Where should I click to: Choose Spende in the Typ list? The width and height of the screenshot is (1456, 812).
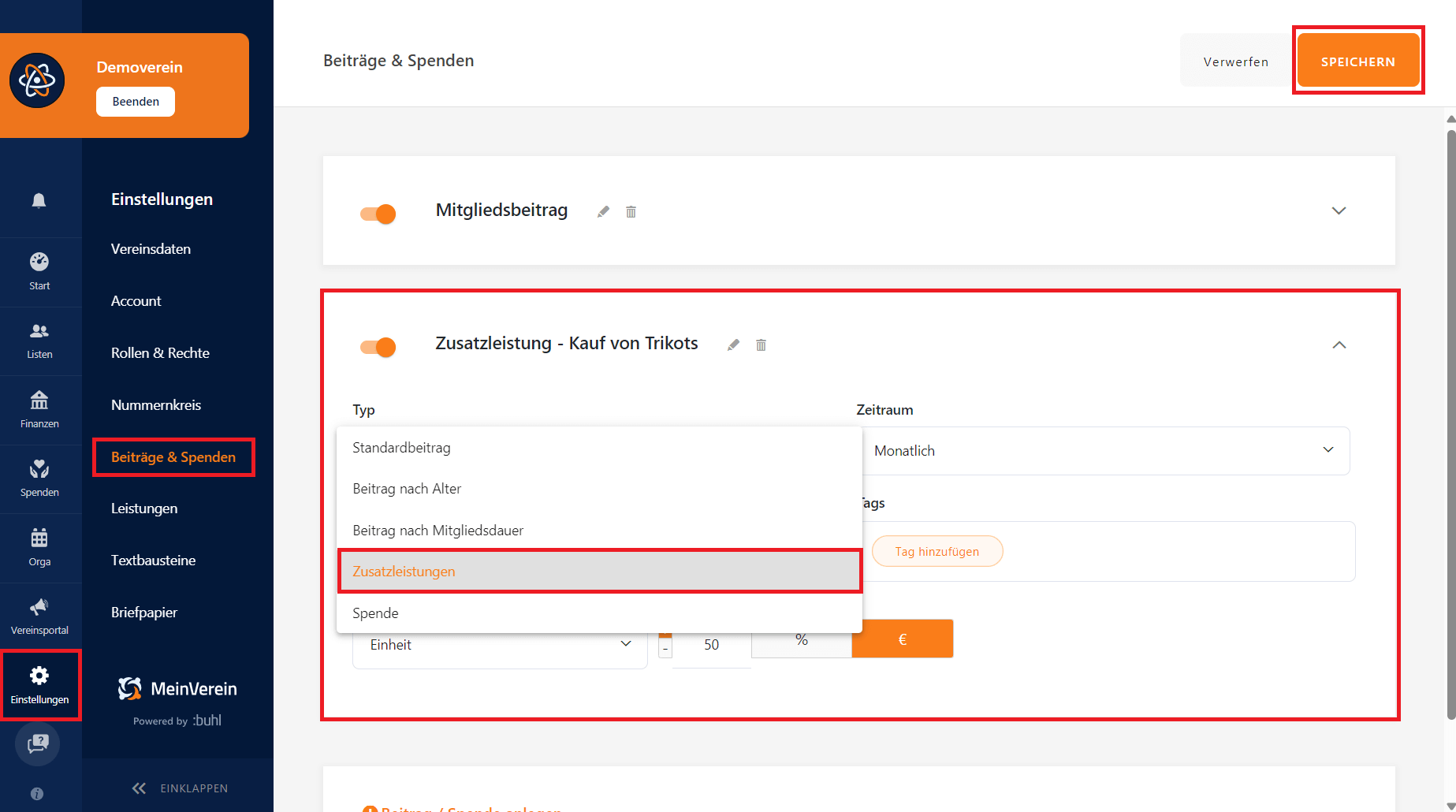point(599,613)
